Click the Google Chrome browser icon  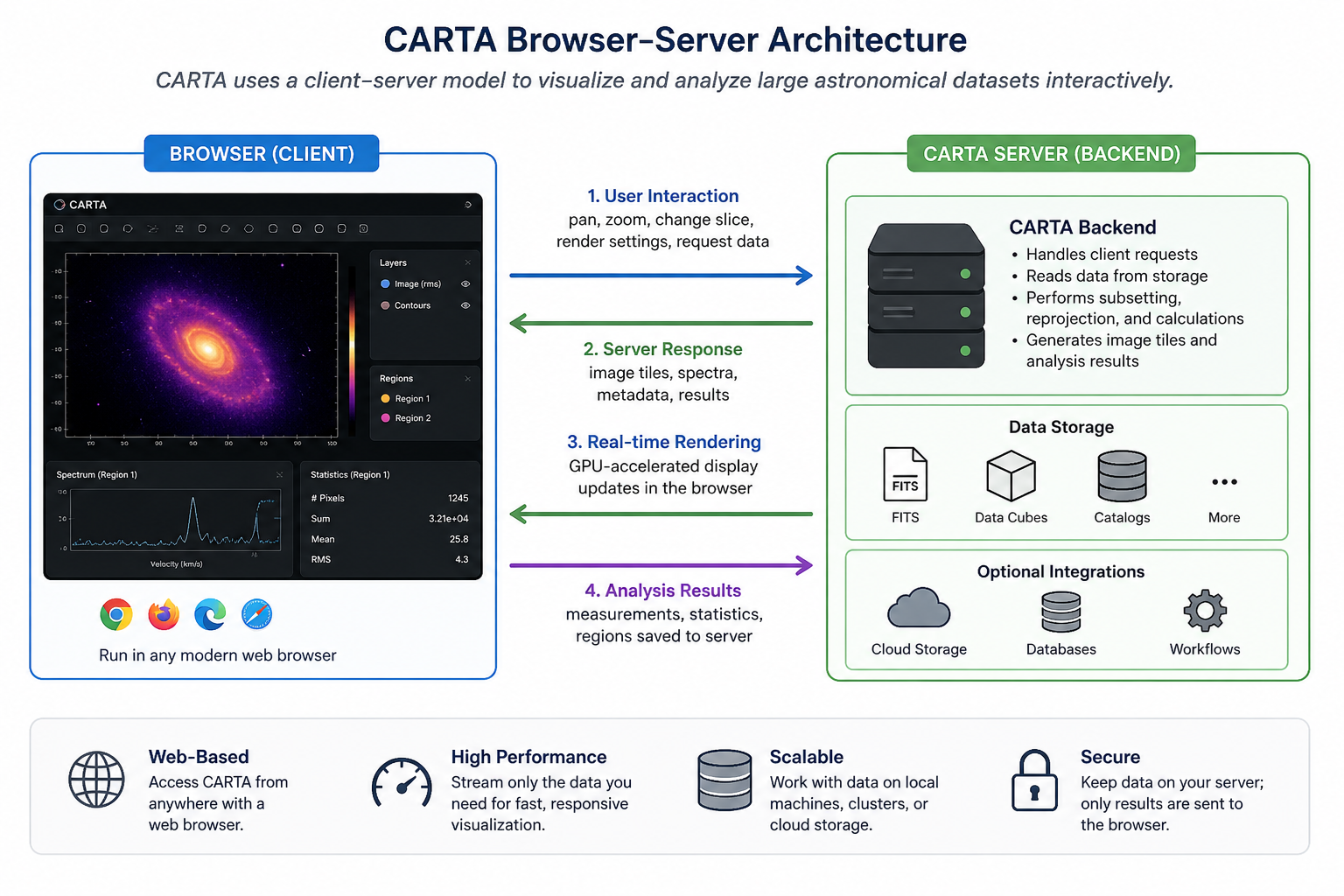[x=116, y=615]
